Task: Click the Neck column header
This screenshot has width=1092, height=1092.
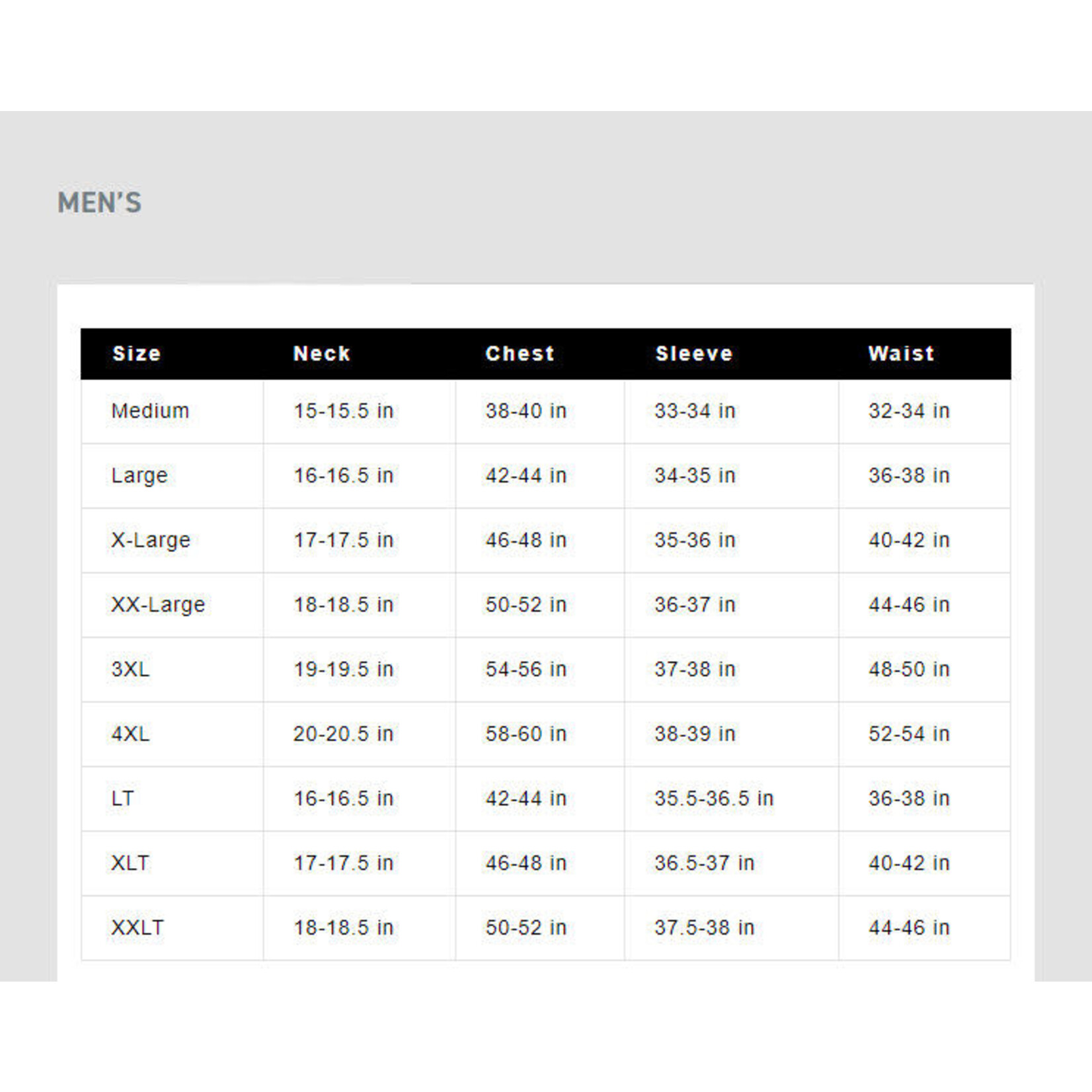Action: click(321, 354)
